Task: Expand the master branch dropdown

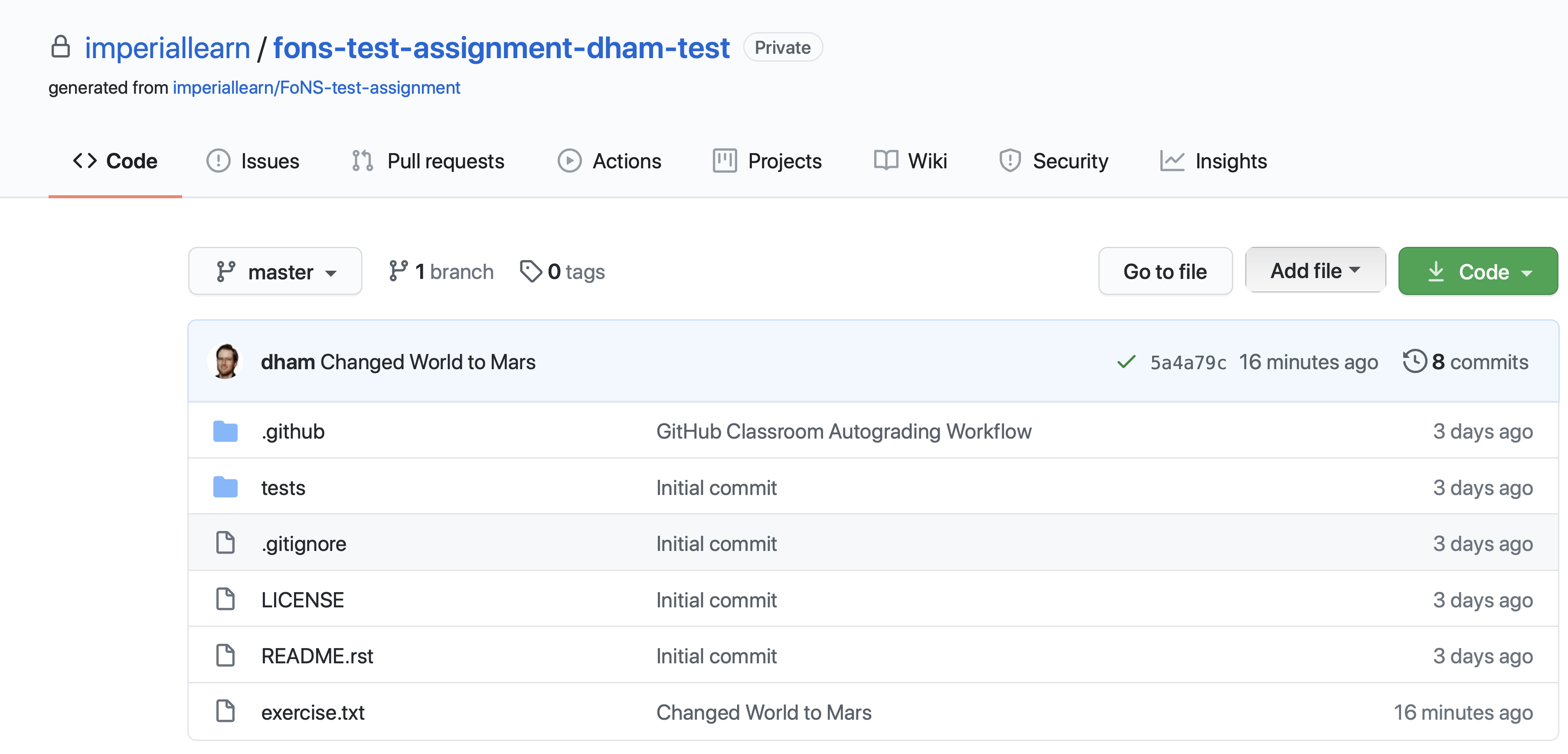Action: 275,271
